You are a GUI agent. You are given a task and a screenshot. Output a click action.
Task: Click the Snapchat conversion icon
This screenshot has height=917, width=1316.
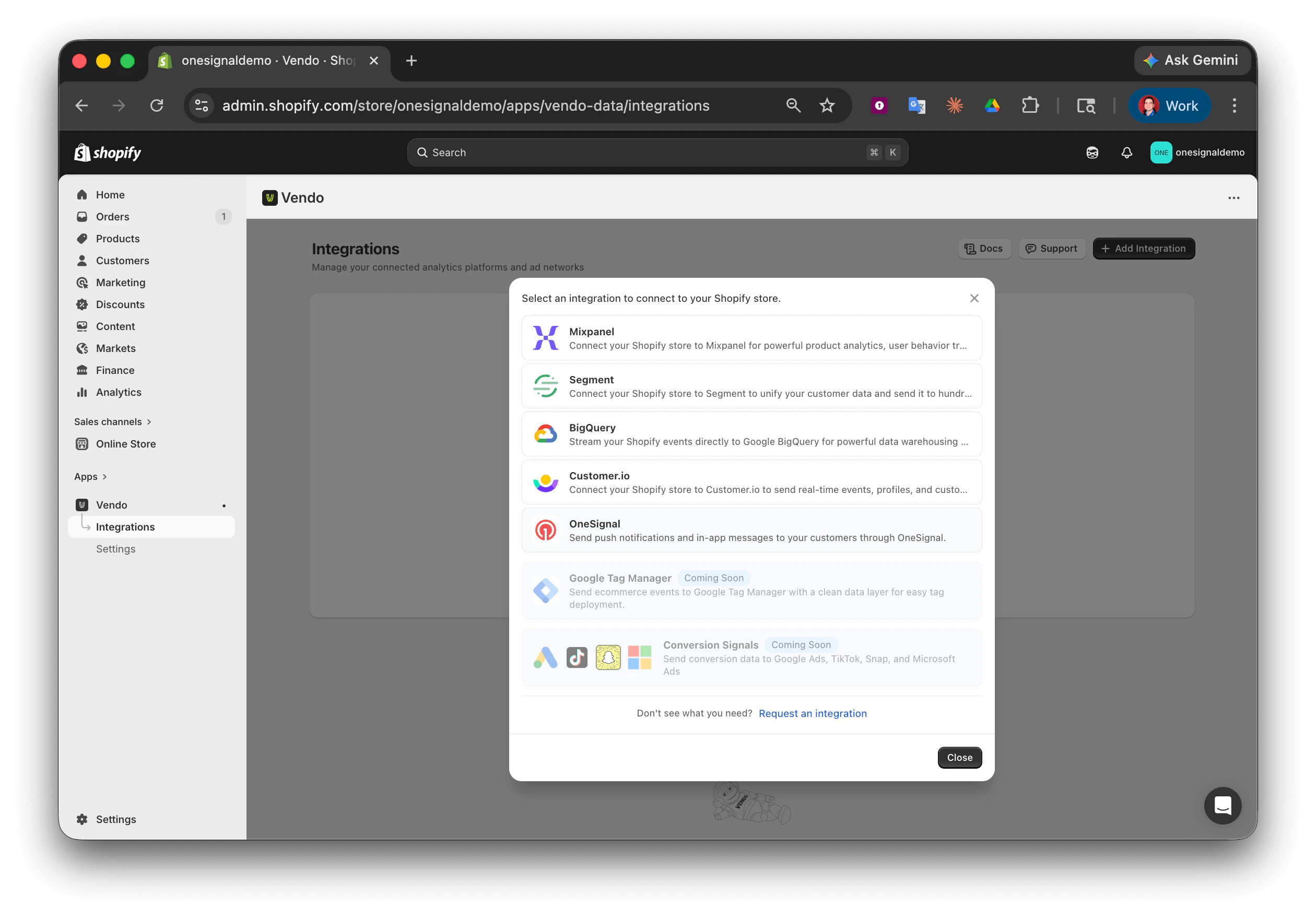point(608,657)
